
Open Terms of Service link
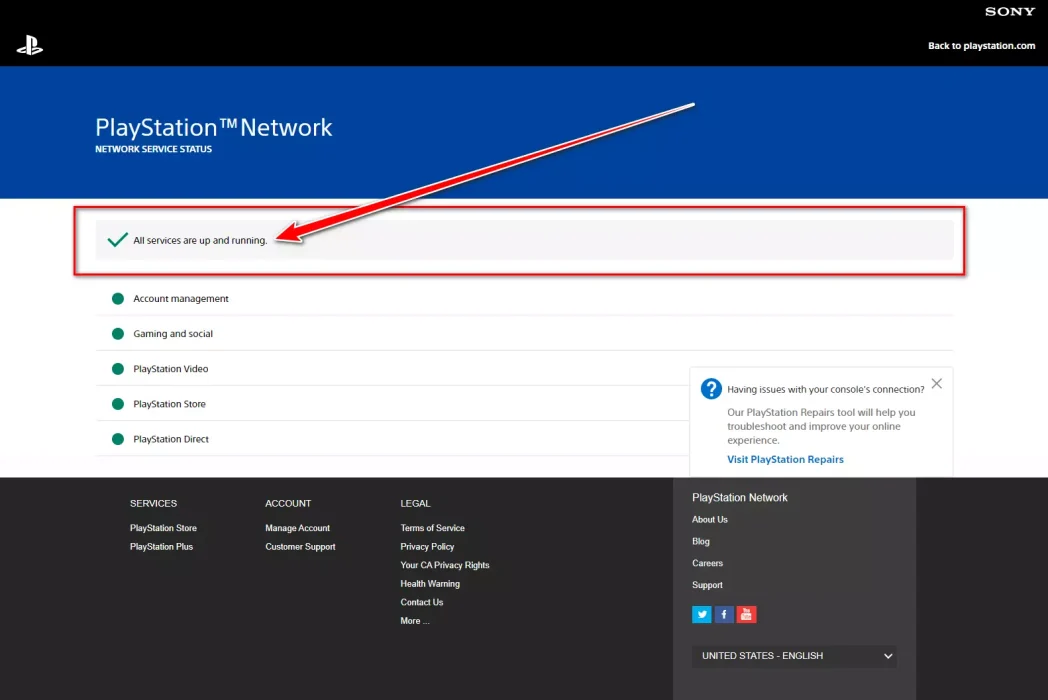click(432, 528)
